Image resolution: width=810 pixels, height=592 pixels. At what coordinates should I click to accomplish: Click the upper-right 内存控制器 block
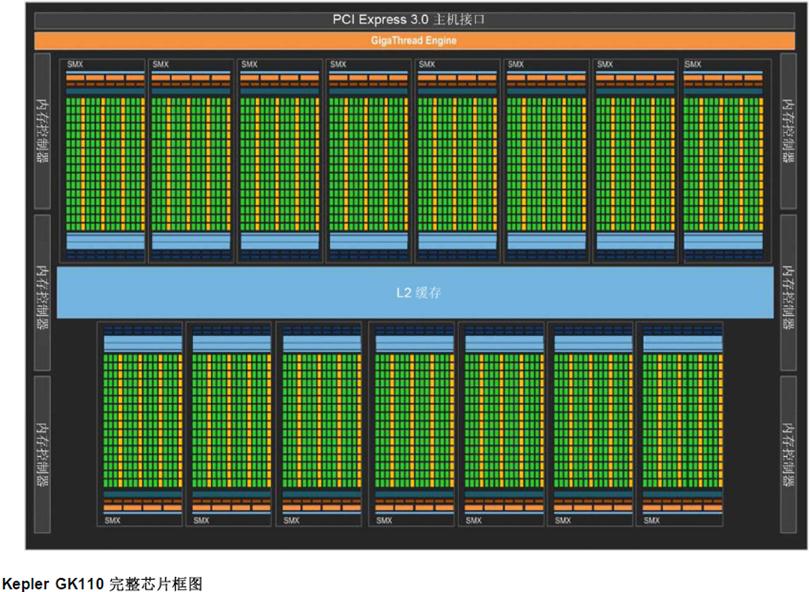[x=788, y=131]
